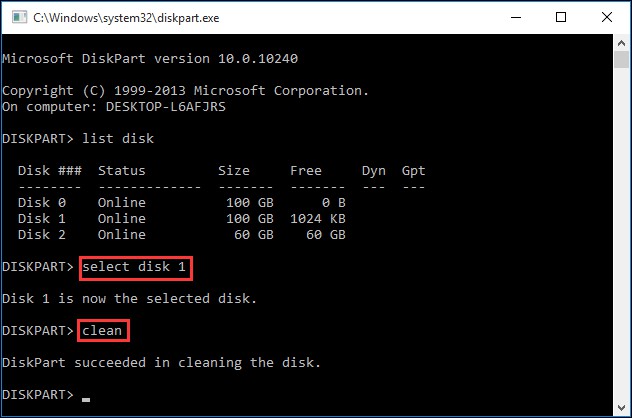Click the blinking cursor at DISKPART prompt

pyautogui.click(x=86, y=399)
